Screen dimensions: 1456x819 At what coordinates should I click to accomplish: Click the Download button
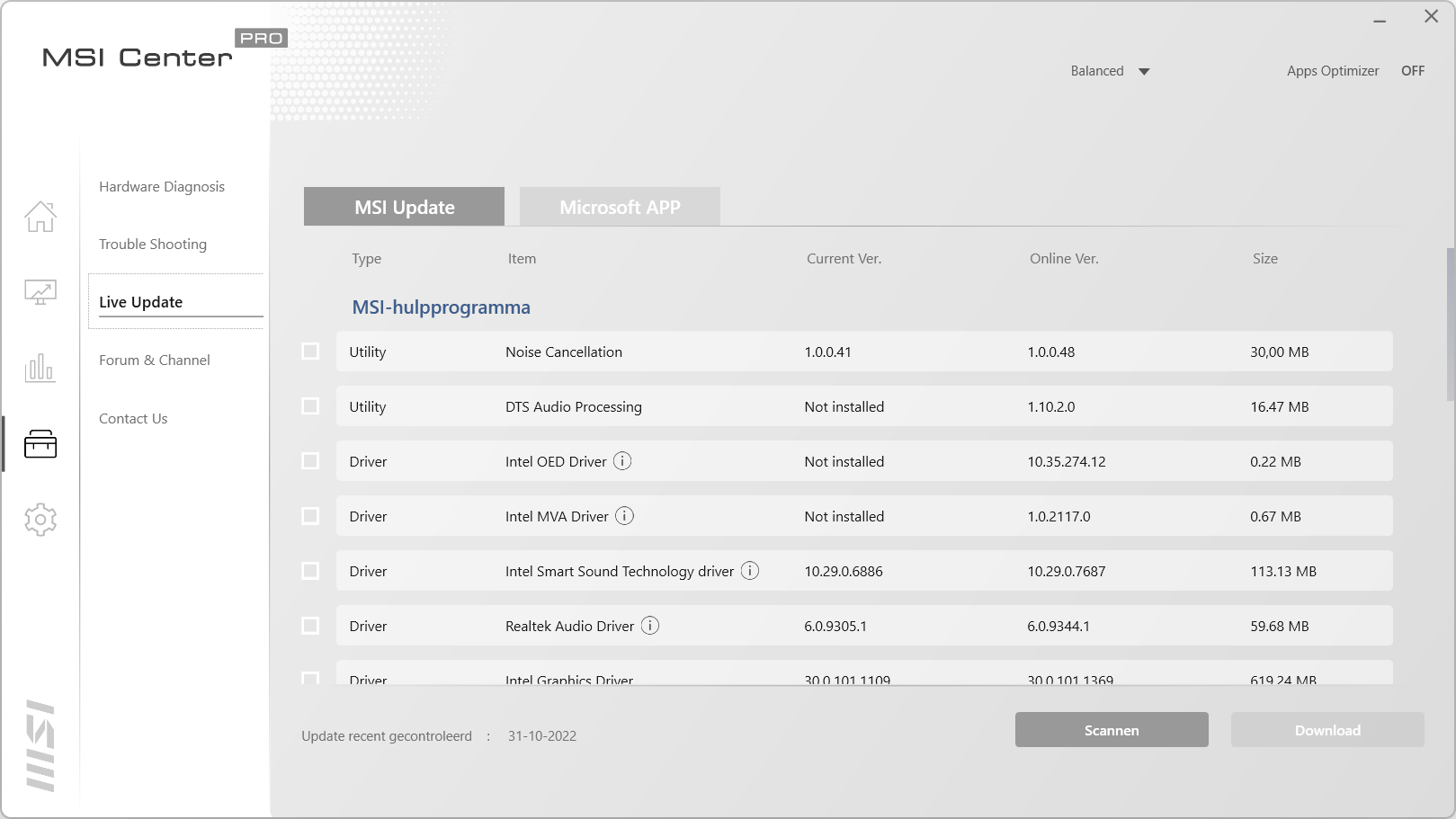point(1326,730)
